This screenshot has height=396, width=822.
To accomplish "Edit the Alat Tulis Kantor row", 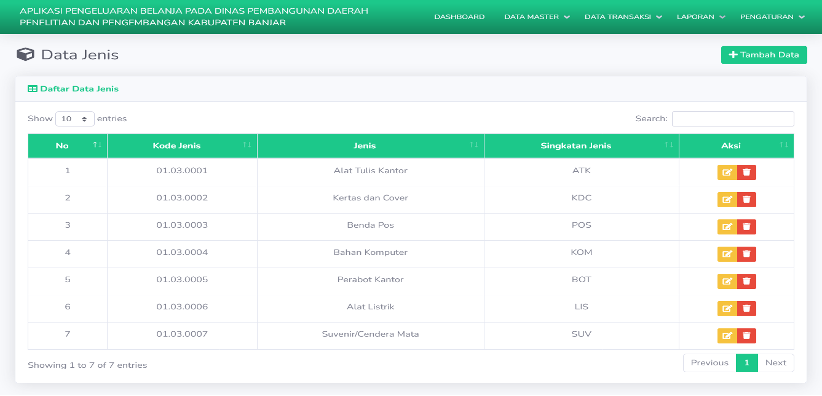I will point(727,172).
